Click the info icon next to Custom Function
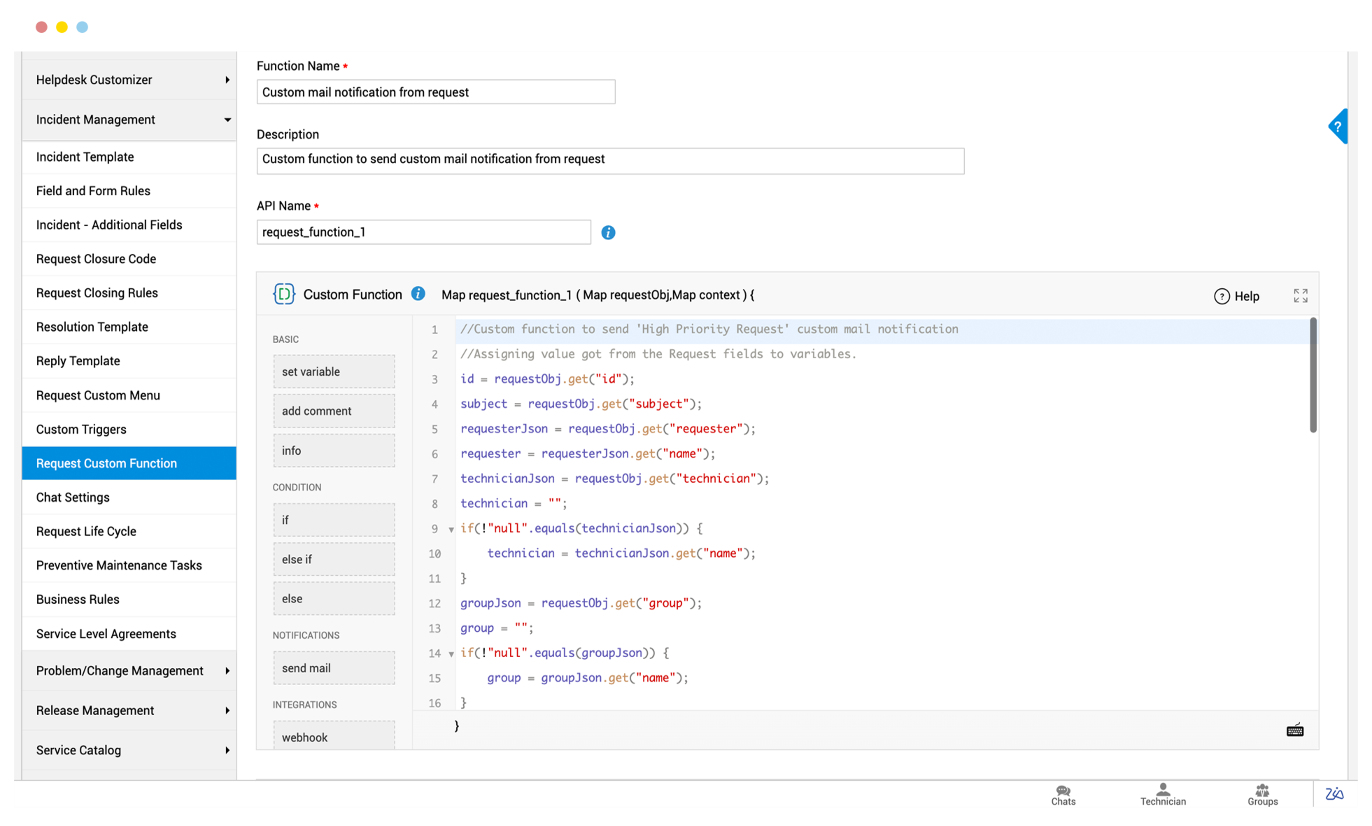The width and height of the screenshot is (1372, 826). coord(418,294)
